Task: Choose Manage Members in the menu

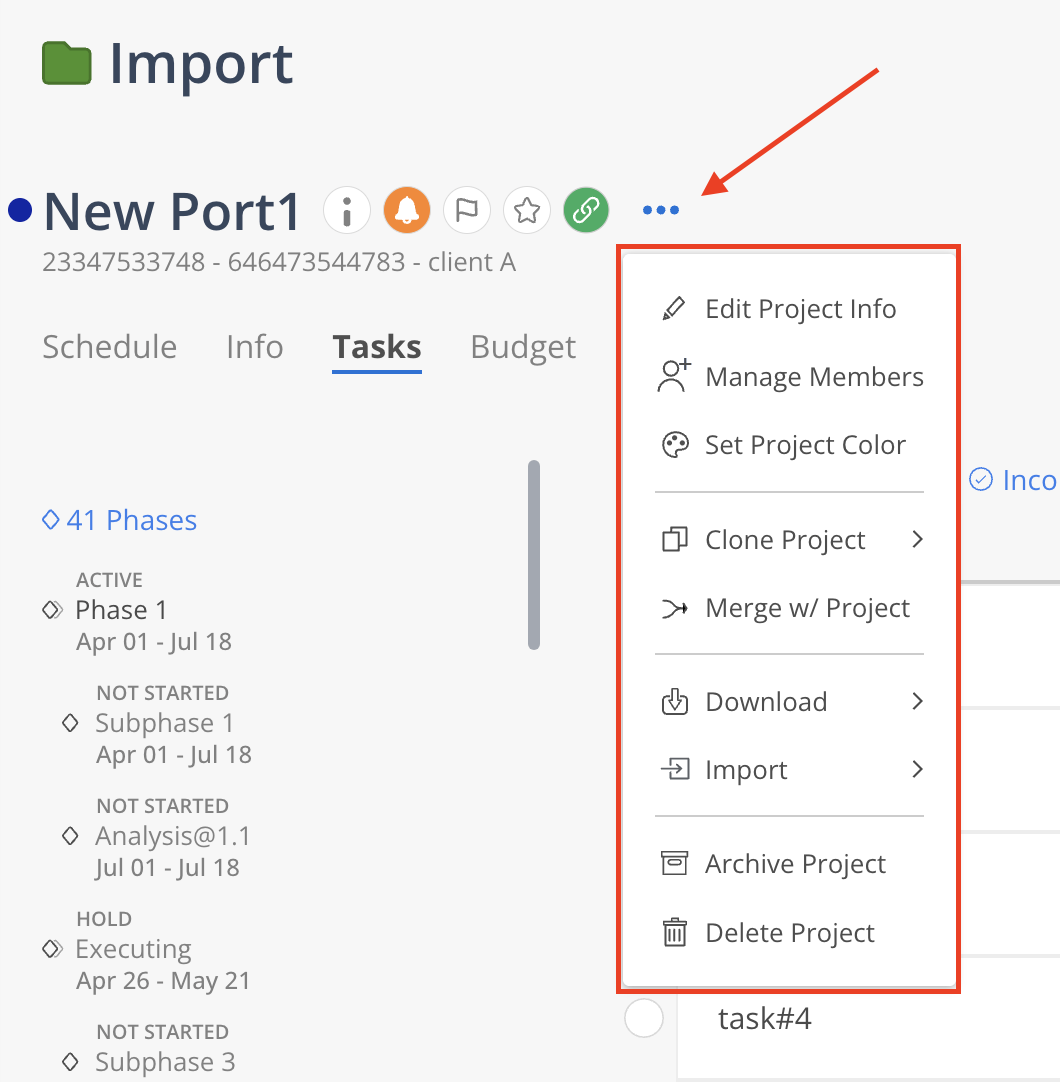Action: point(814,377)
